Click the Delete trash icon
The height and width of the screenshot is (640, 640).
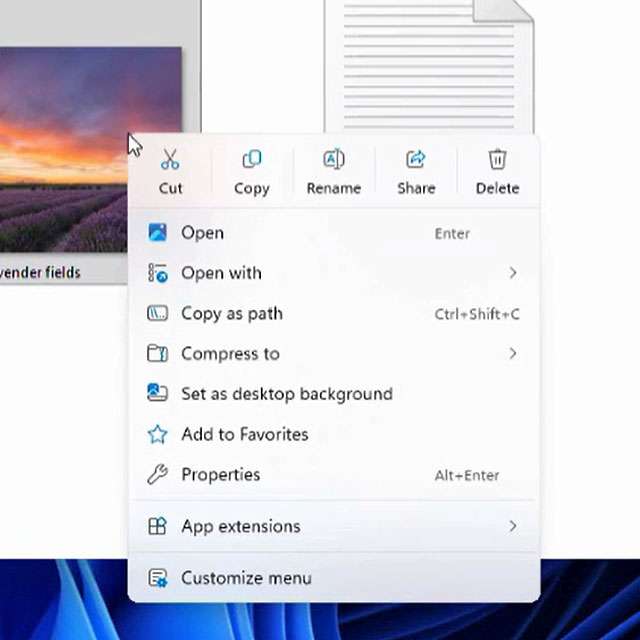[498, 159]
